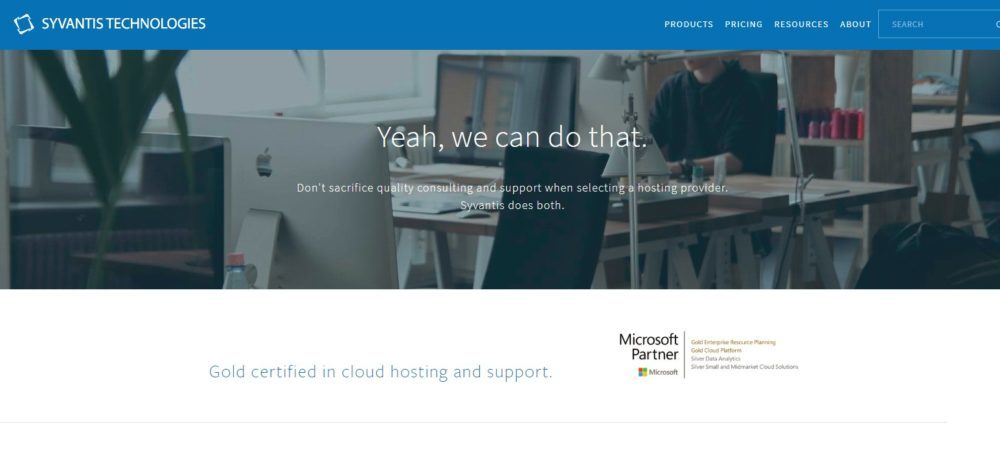Click the Apple logo on the iMac
The height and width of the screenshot is (455, 1000).
click(x=264, y=162)
